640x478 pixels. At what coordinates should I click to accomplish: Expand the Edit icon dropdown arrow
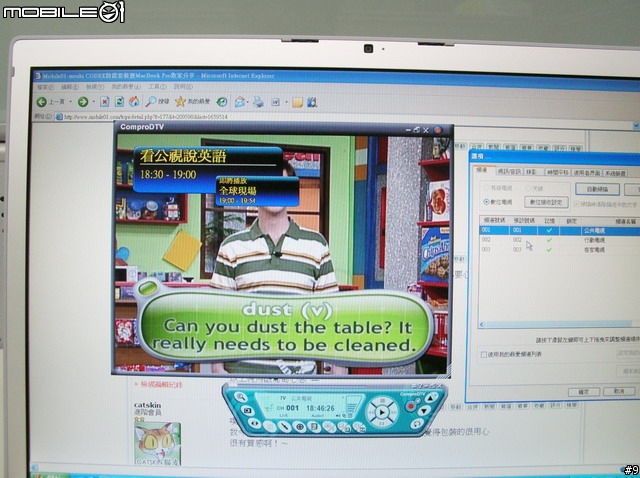[286, 102]
